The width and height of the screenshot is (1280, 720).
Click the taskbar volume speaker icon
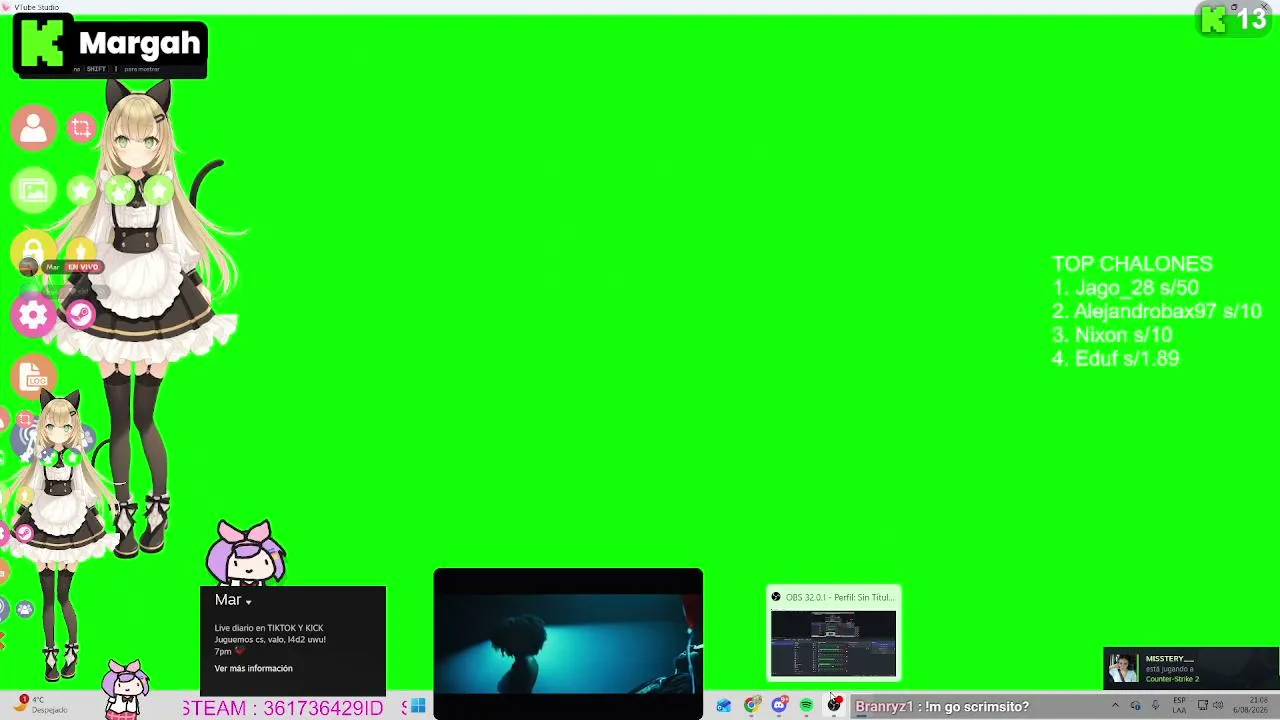click(1218, 706)
